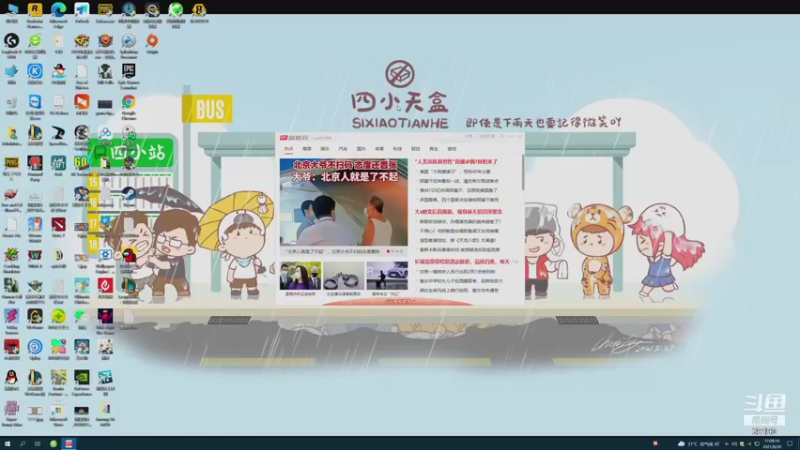Launch the Dota 2 desktop shortcut

[58, 224]
